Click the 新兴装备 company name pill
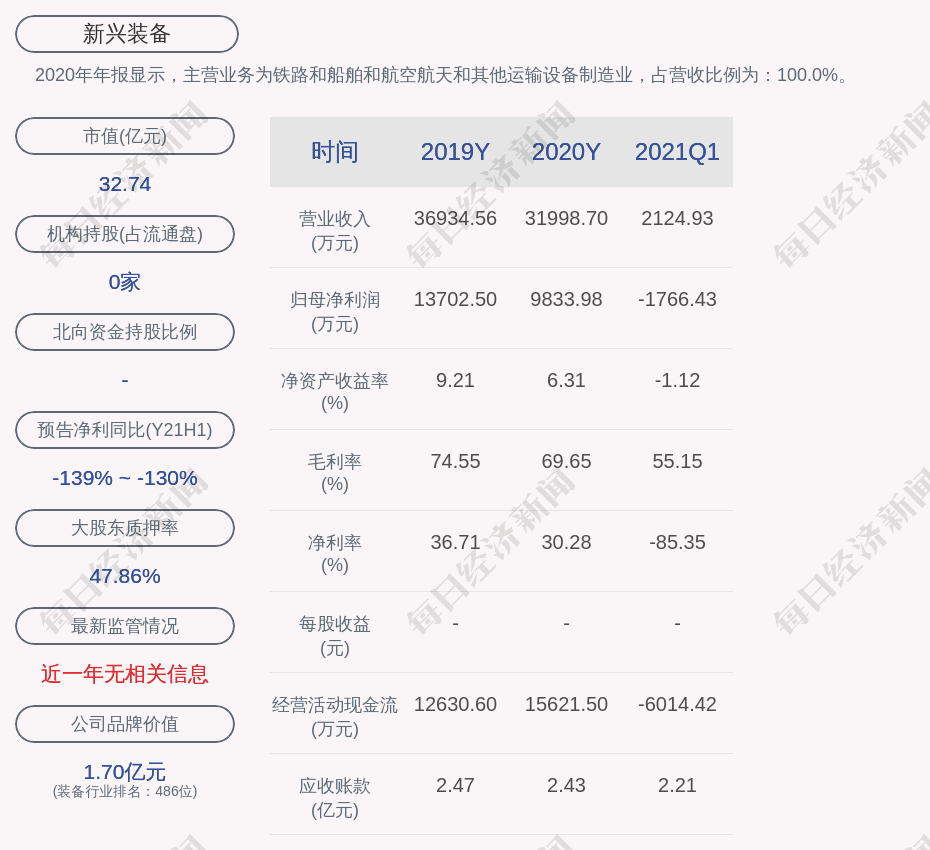This screenshot has height=850, width=930. (126, 34)
